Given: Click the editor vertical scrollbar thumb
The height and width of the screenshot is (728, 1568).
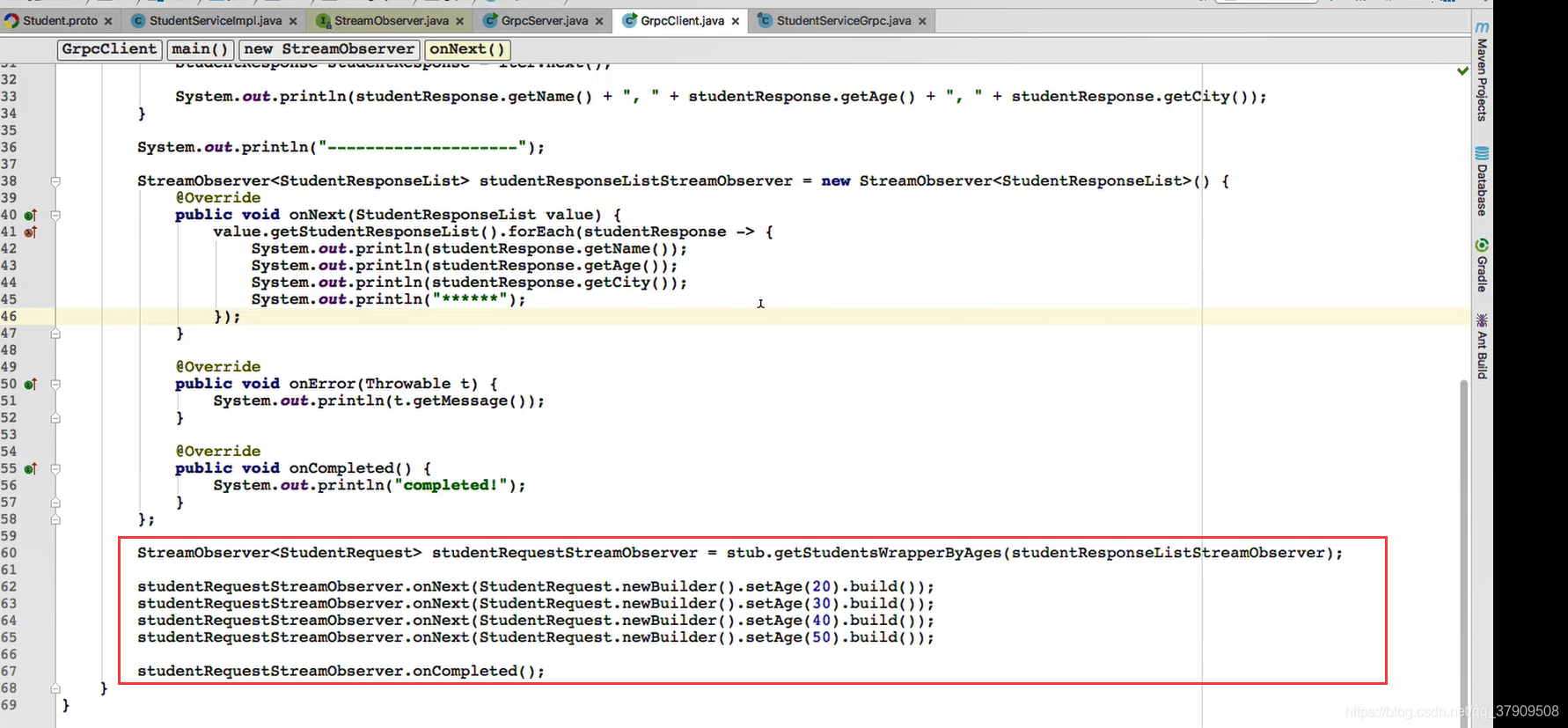Looking at the screenshot, I should tap(1464, 553).
